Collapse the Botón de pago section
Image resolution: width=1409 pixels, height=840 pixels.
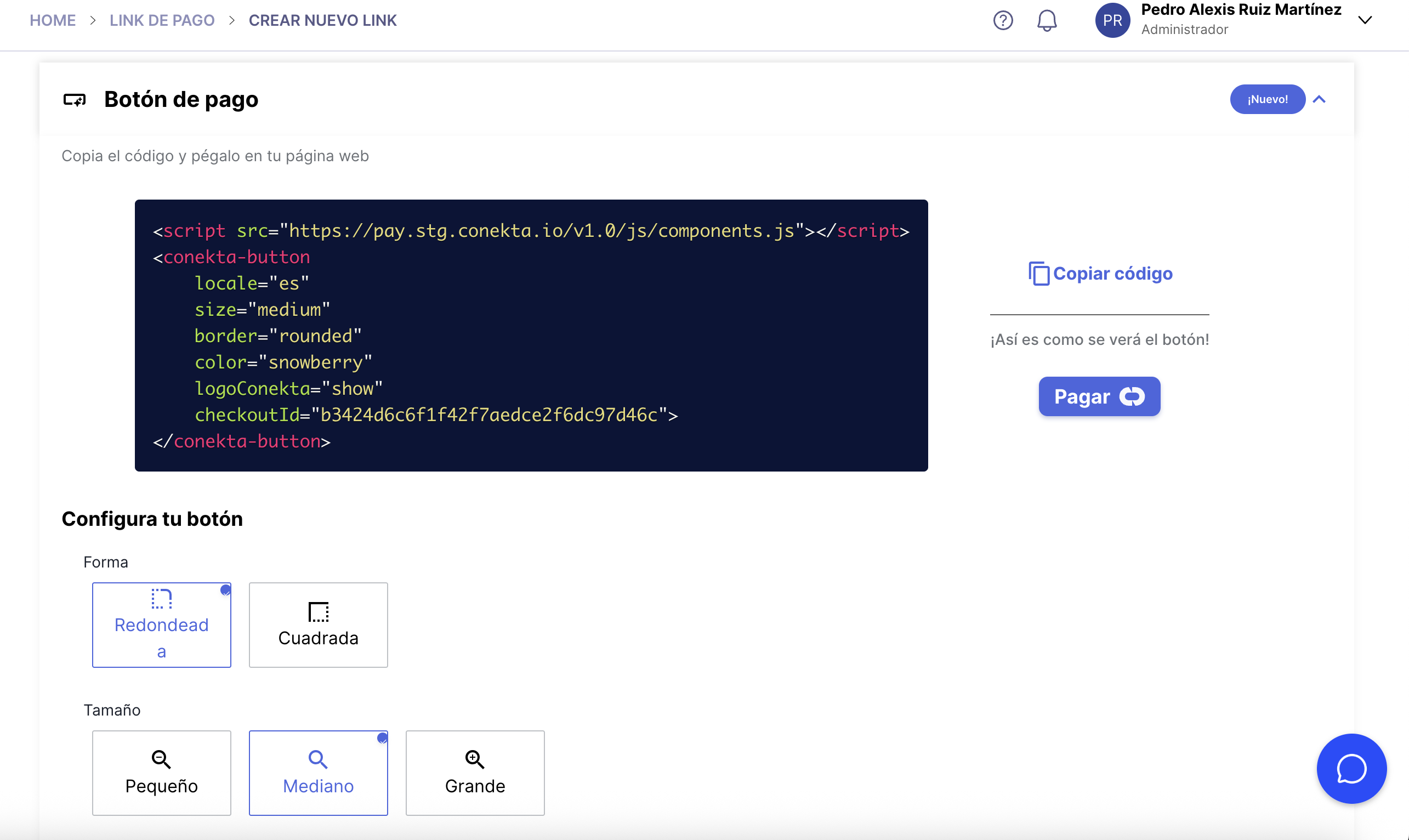coord(1319,99)
